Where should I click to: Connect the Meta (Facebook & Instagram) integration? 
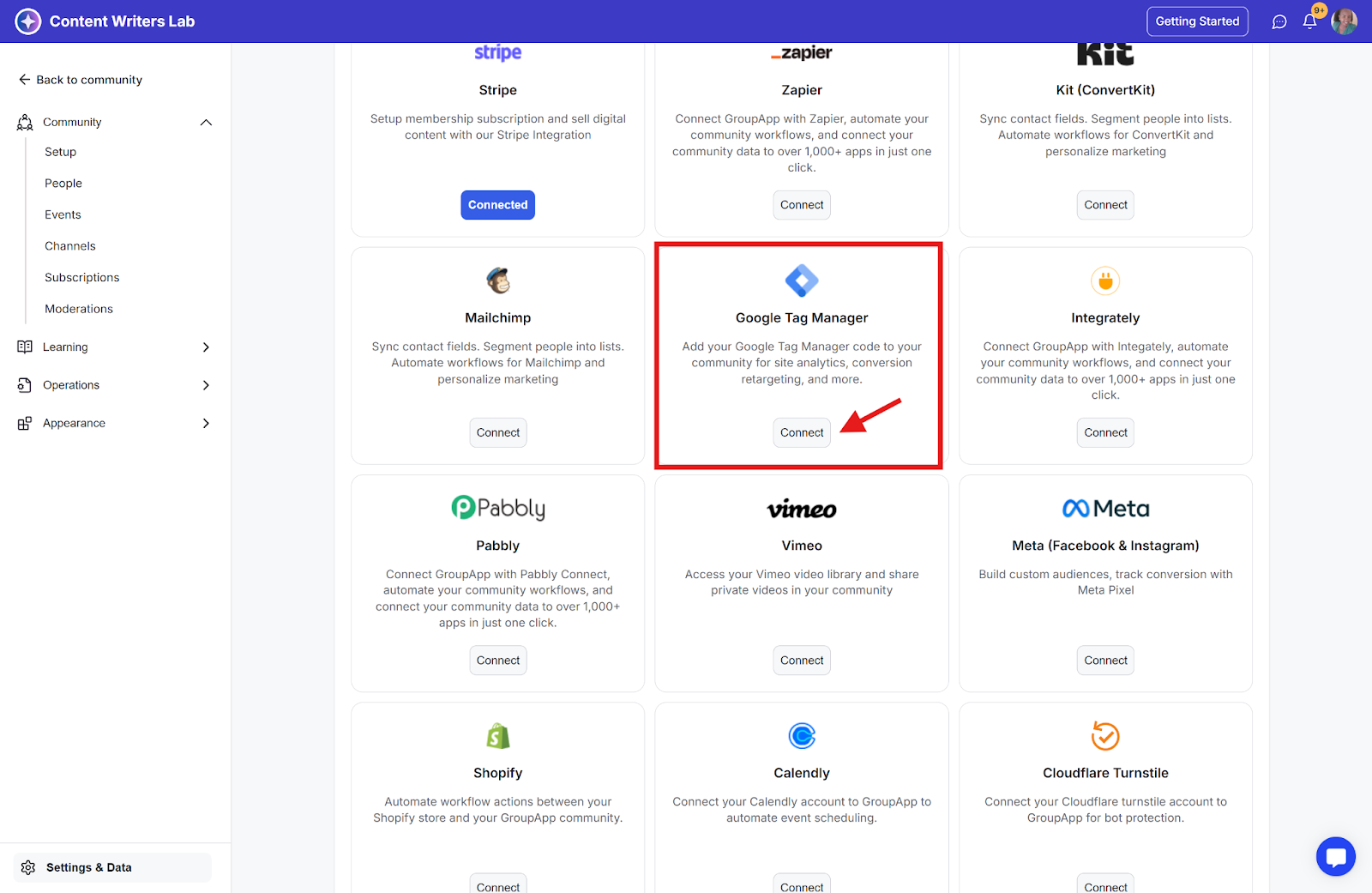(1105, 661)
